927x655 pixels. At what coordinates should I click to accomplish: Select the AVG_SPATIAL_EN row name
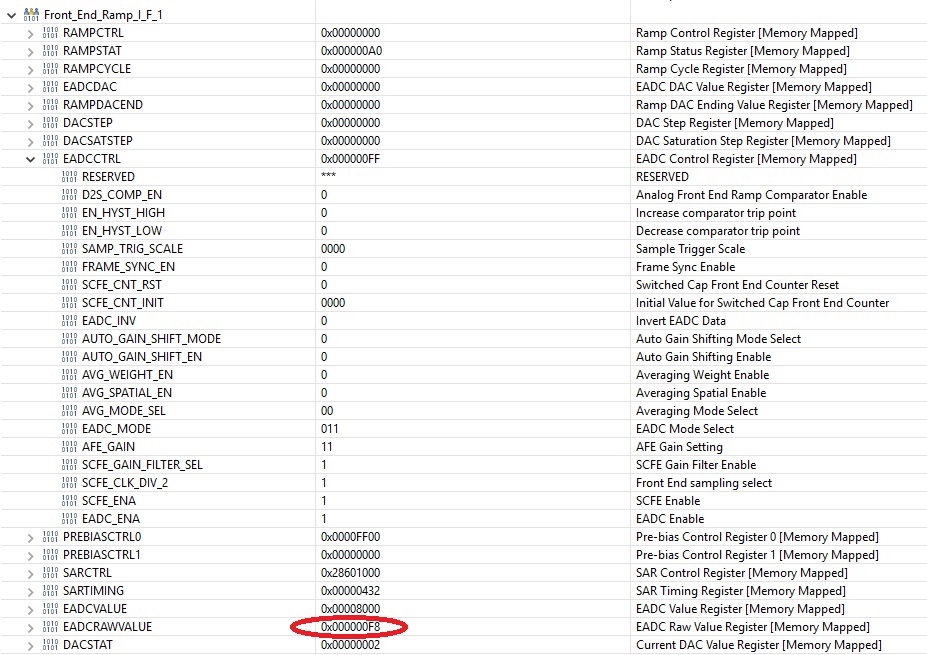click(x=127, y=393)
